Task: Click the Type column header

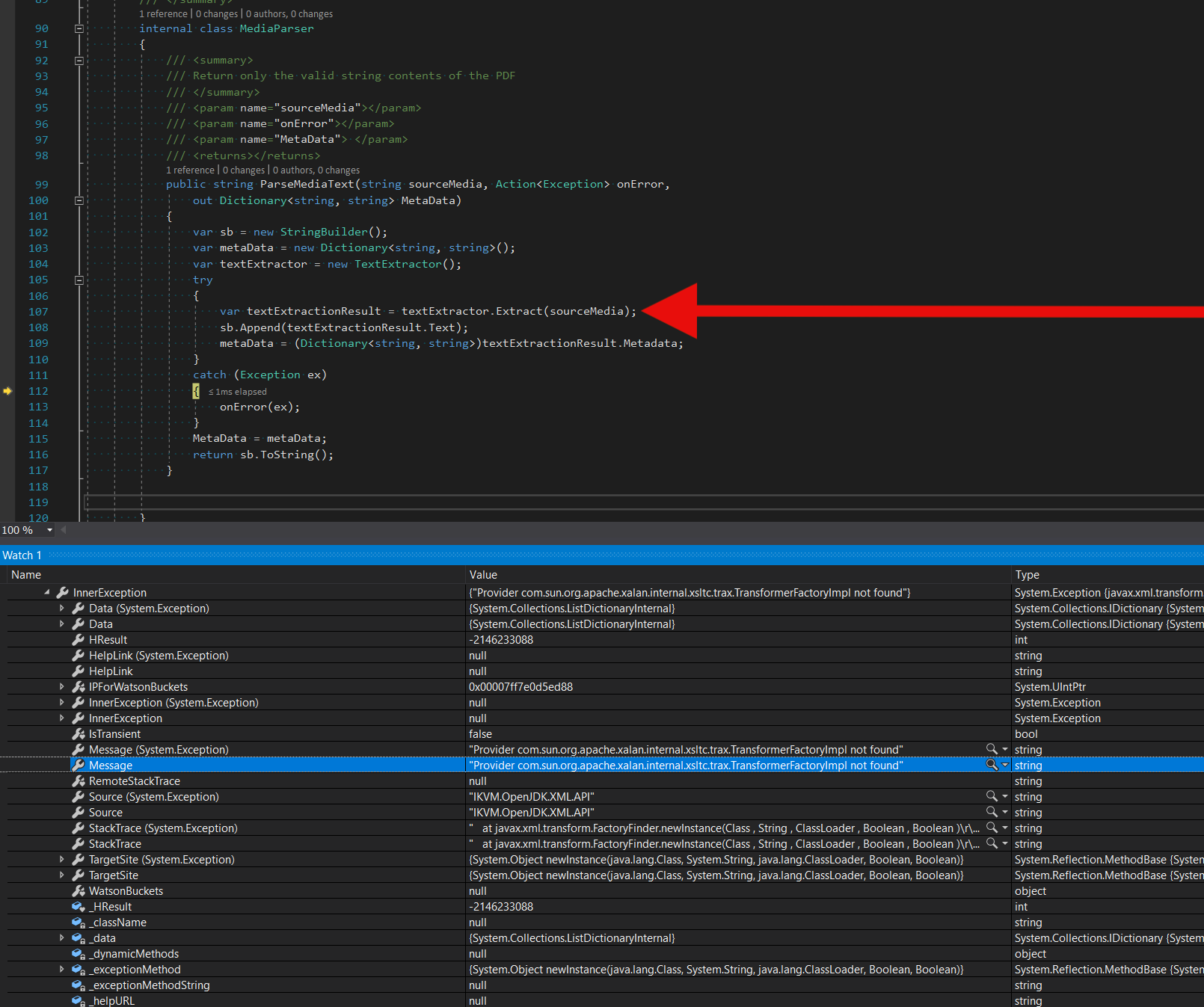Action: click(x=1027, y=575)
